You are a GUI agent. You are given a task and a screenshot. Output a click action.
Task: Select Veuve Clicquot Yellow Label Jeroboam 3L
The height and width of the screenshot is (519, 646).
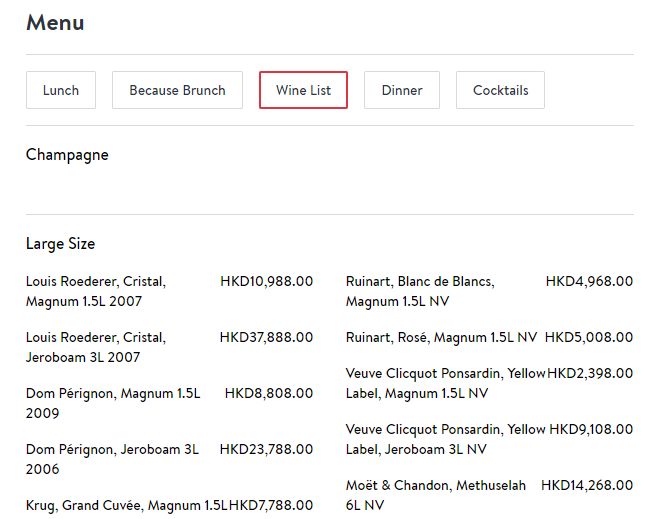pos(446,440)
